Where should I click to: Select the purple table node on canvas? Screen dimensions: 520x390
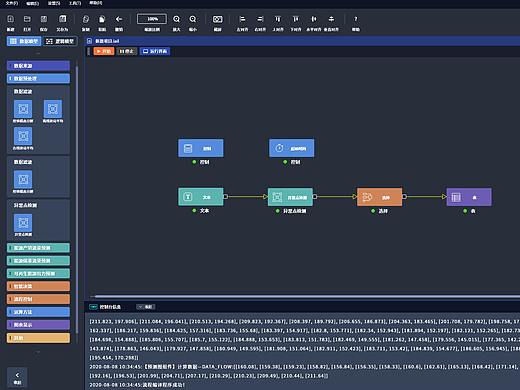pos(469,197)
